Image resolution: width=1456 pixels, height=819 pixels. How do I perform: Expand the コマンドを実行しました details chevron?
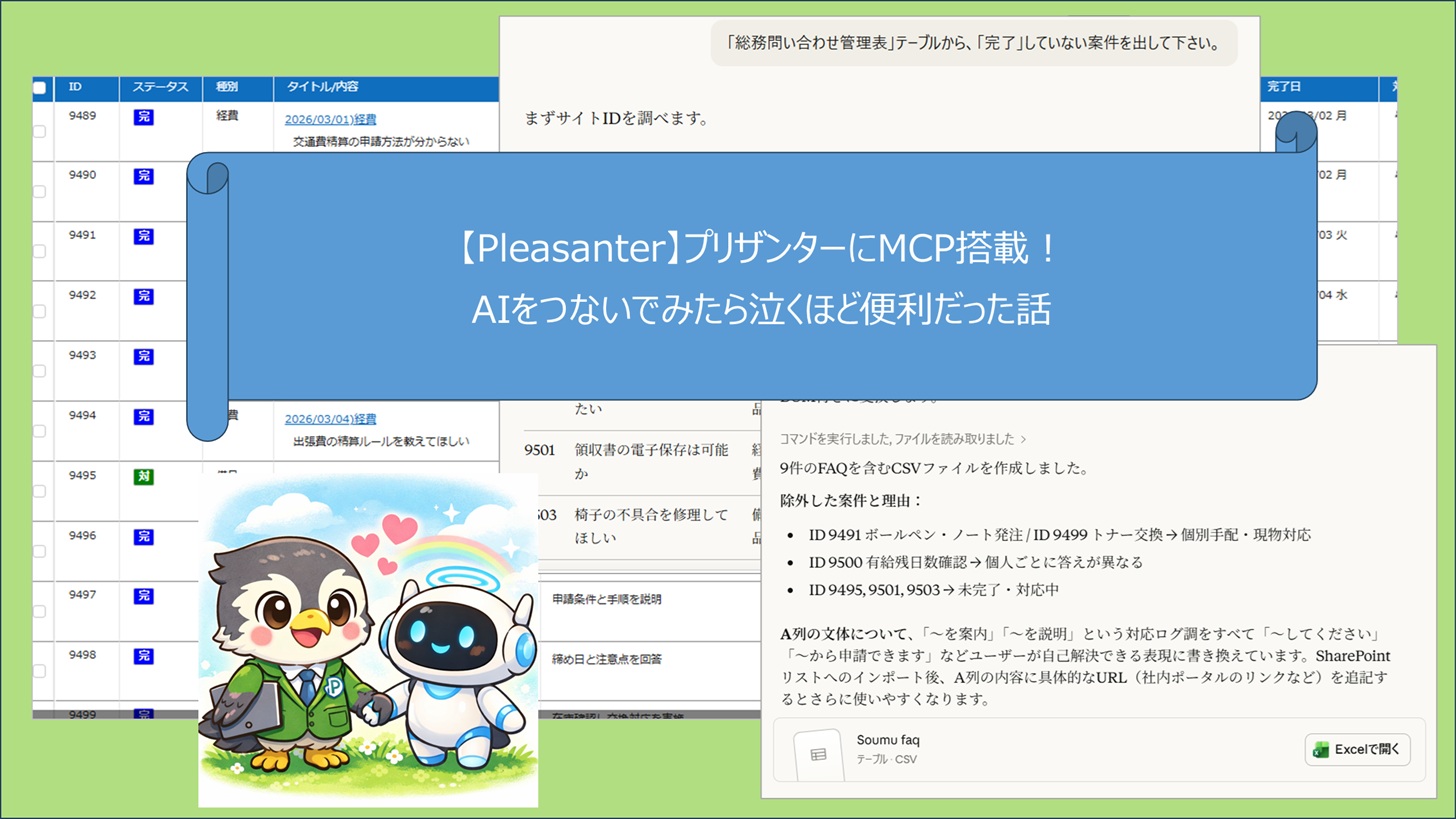pos(1023,439)
